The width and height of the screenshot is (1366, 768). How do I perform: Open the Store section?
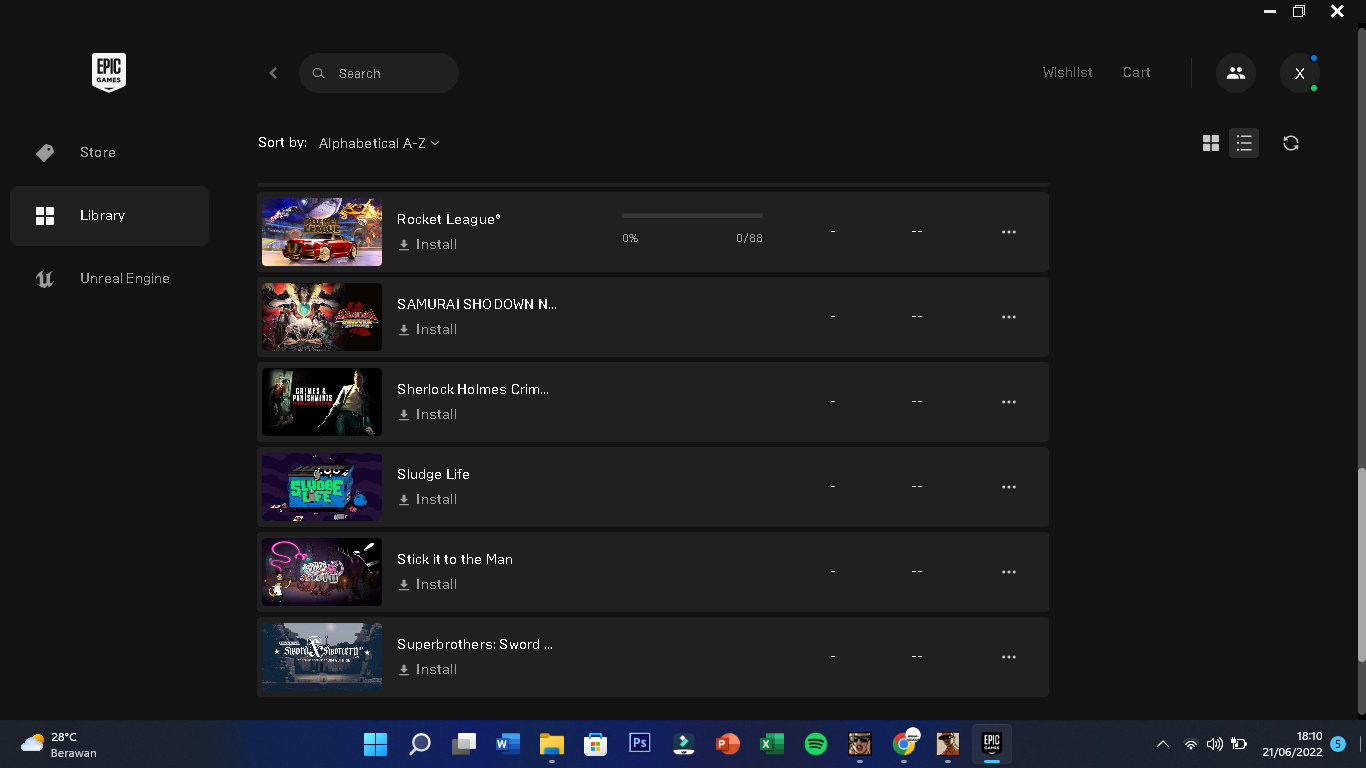point(109,152)
